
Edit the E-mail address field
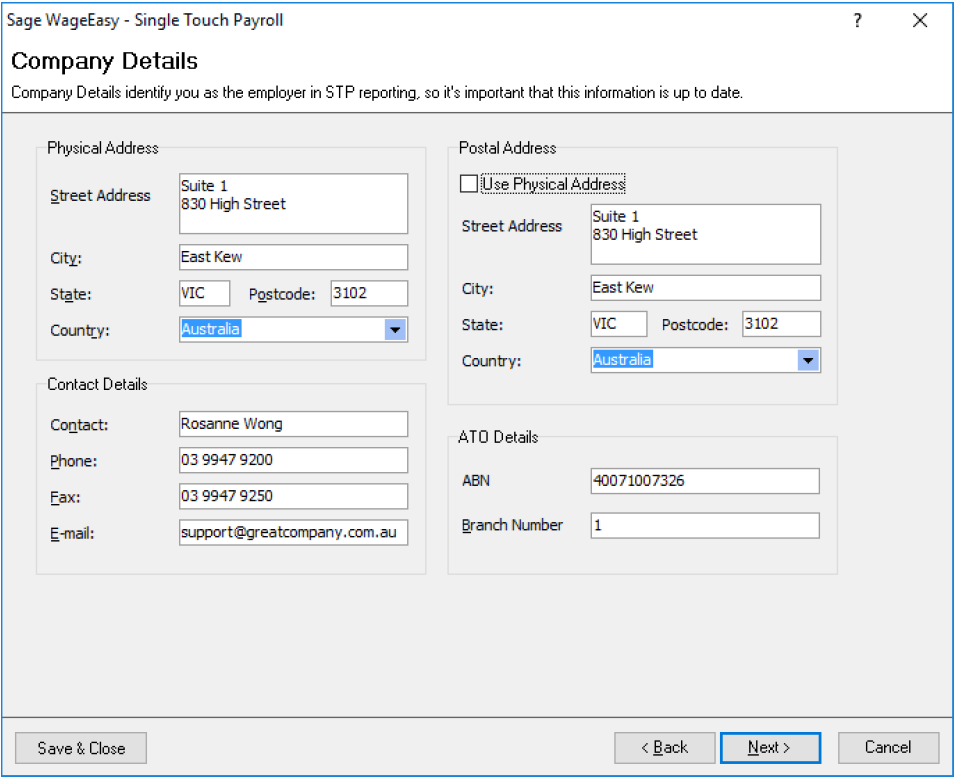click(x=294, y=532)
